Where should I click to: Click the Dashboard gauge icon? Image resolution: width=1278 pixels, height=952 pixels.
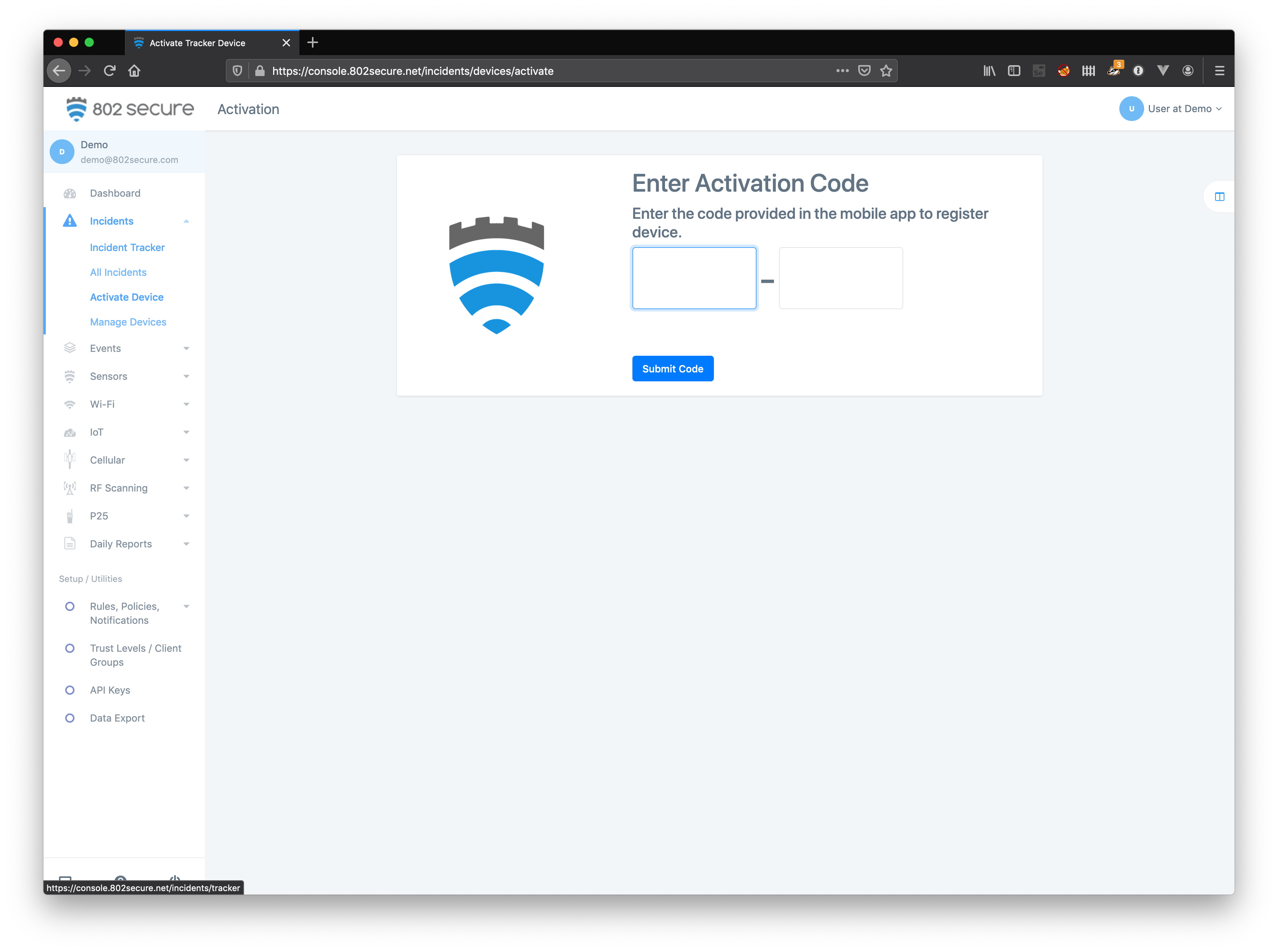point(70,194)
